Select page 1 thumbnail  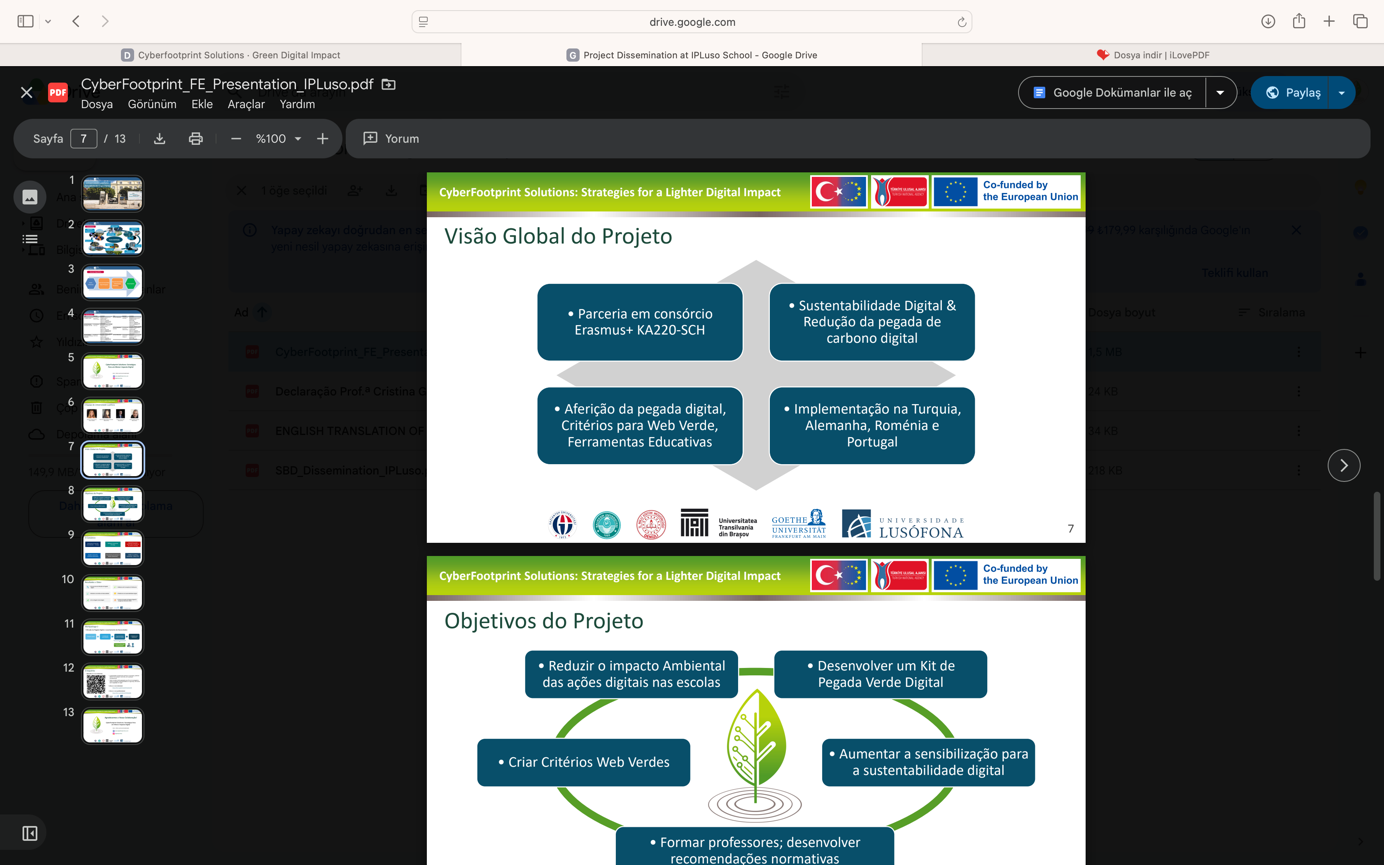(113, 194)
